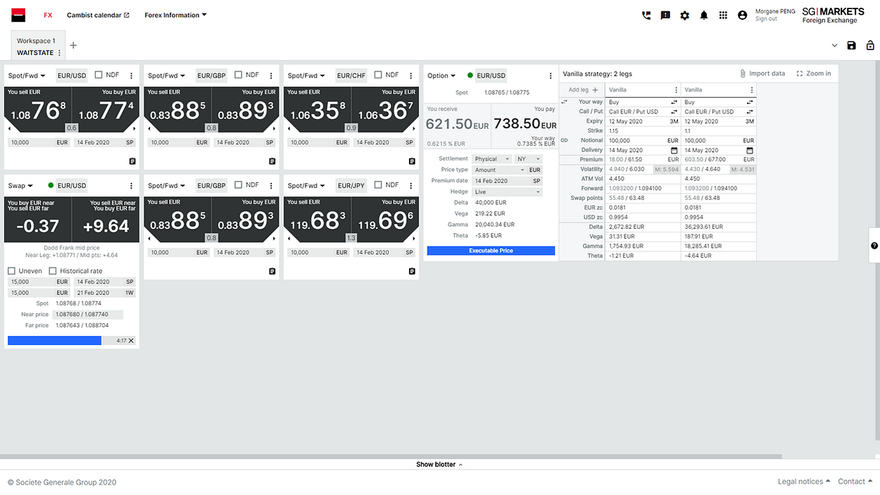
Task: Check the Uneven option in Swap tile
Action: tap(11, 271)
